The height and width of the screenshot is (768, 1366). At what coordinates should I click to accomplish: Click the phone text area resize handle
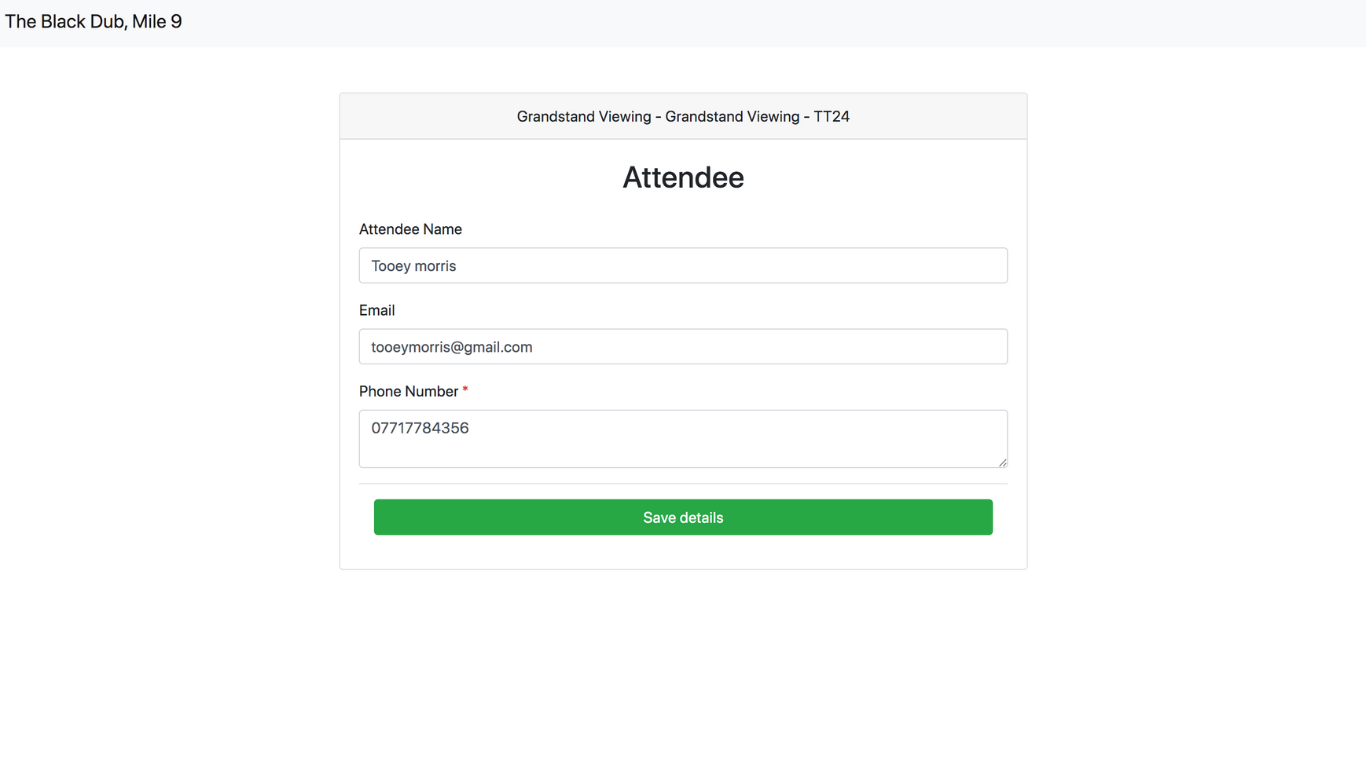1002,462
